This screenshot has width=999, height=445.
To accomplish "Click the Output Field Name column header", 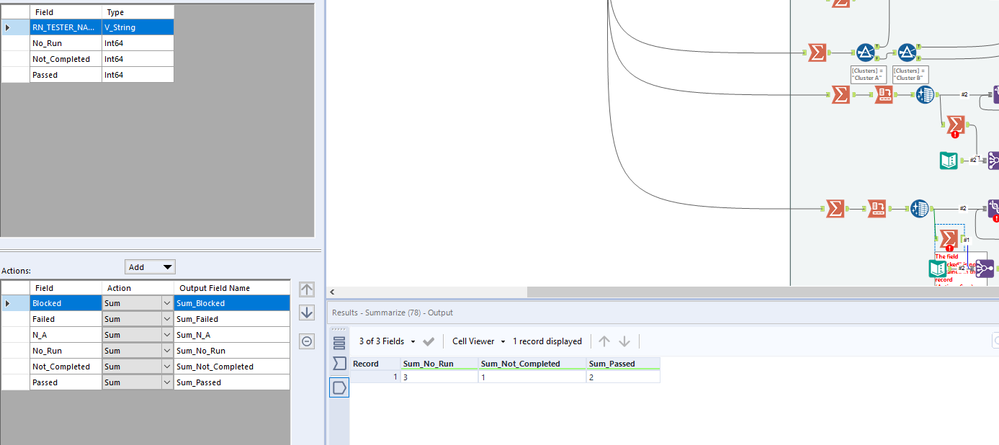I will click(232, 288).
